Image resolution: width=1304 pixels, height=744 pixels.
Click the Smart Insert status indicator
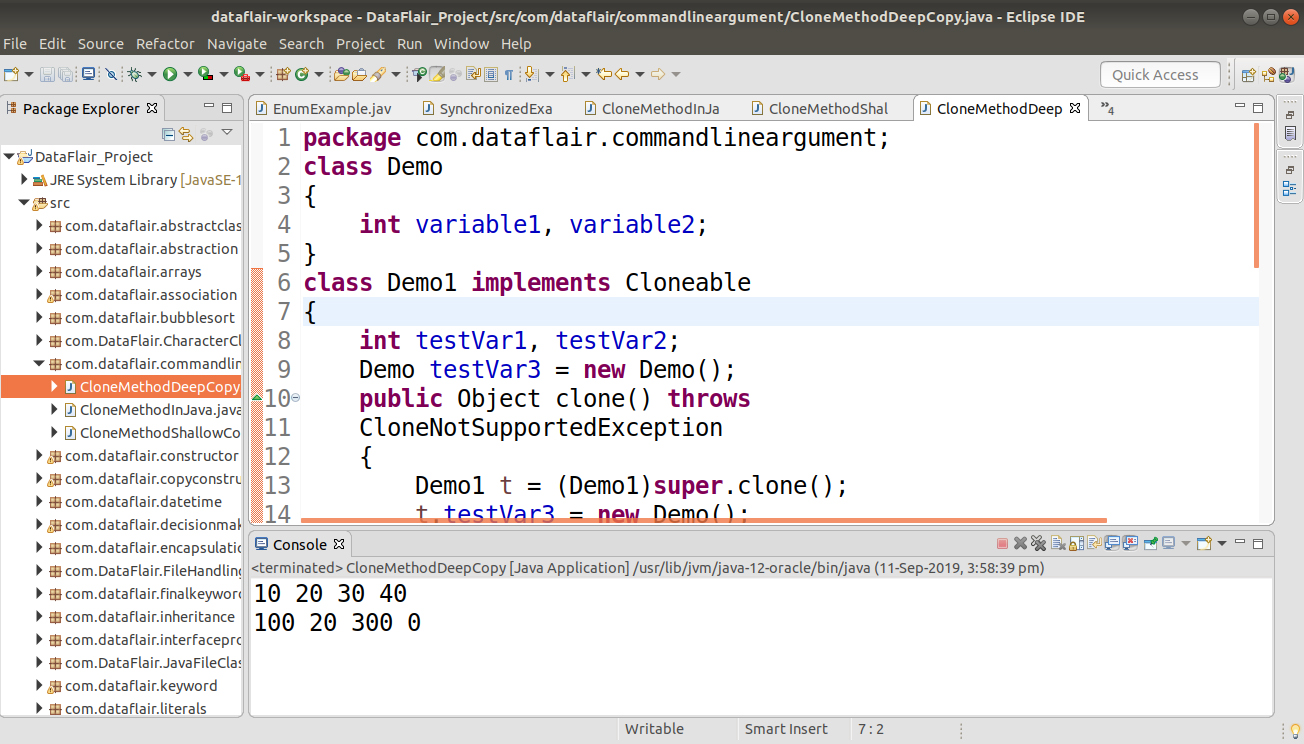[x=786, y=729]
